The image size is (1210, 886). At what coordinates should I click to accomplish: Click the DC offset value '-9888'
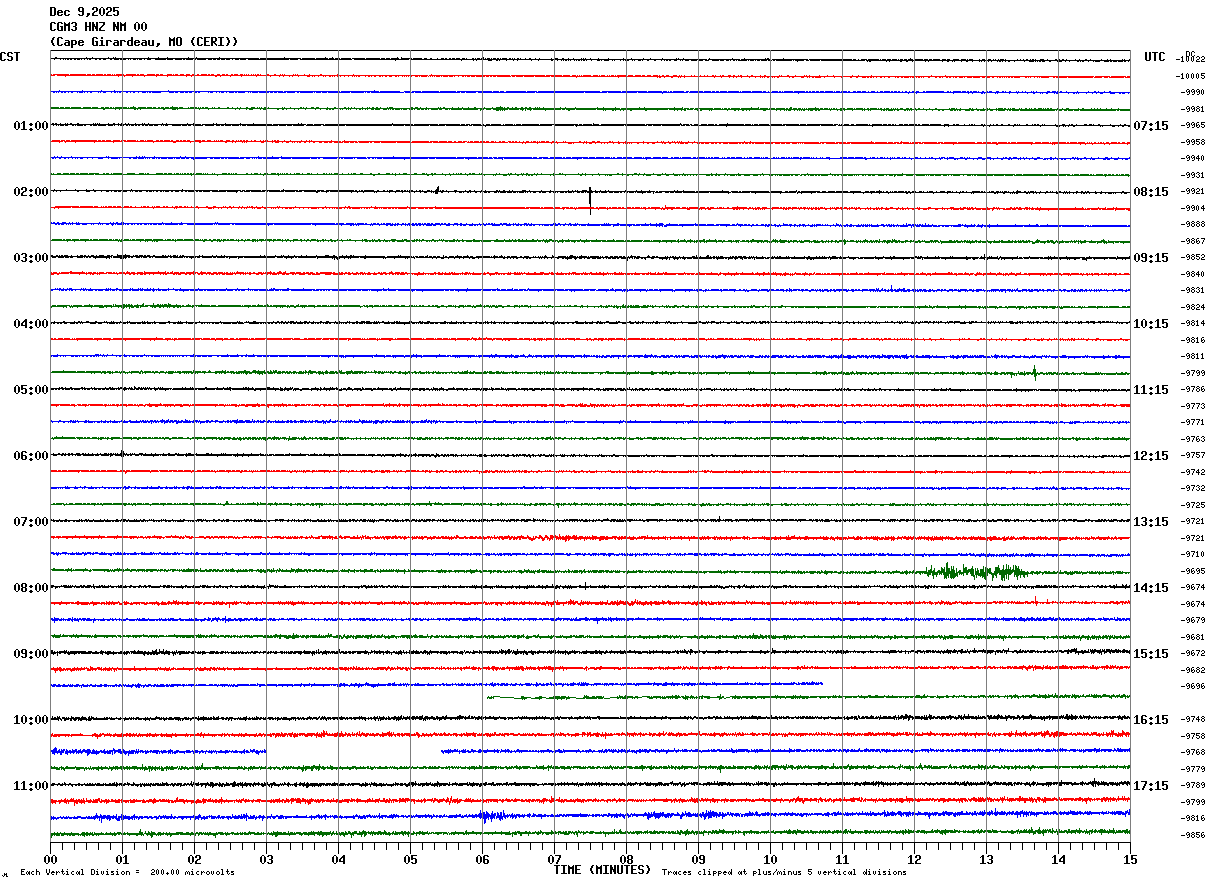pyautogui.click(x=1194, y=224)
